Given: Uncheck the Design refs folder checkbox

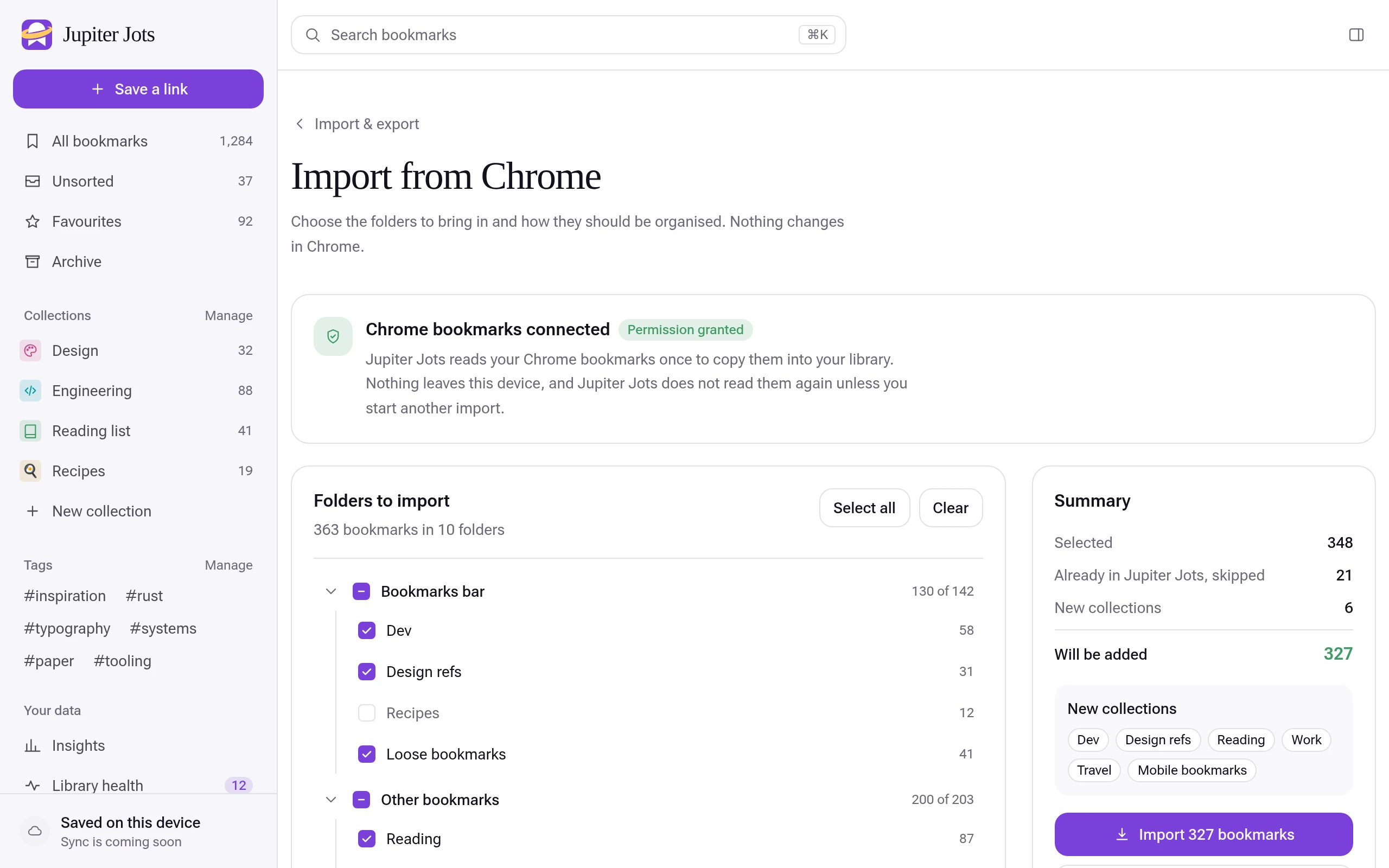Looking at the screenshot, I should 367,672.
